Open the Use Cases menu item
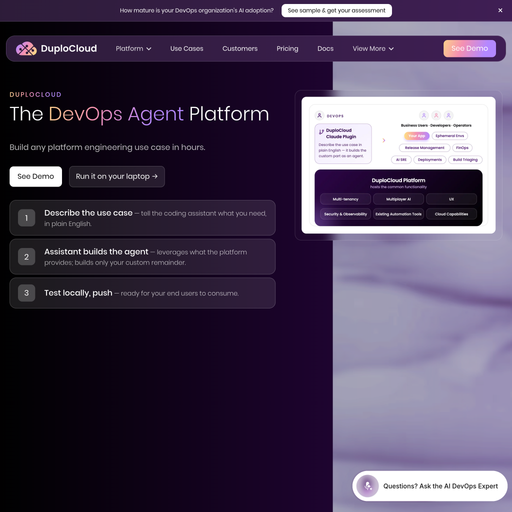This screenshot has height=512, width=512. coord(187,49)
